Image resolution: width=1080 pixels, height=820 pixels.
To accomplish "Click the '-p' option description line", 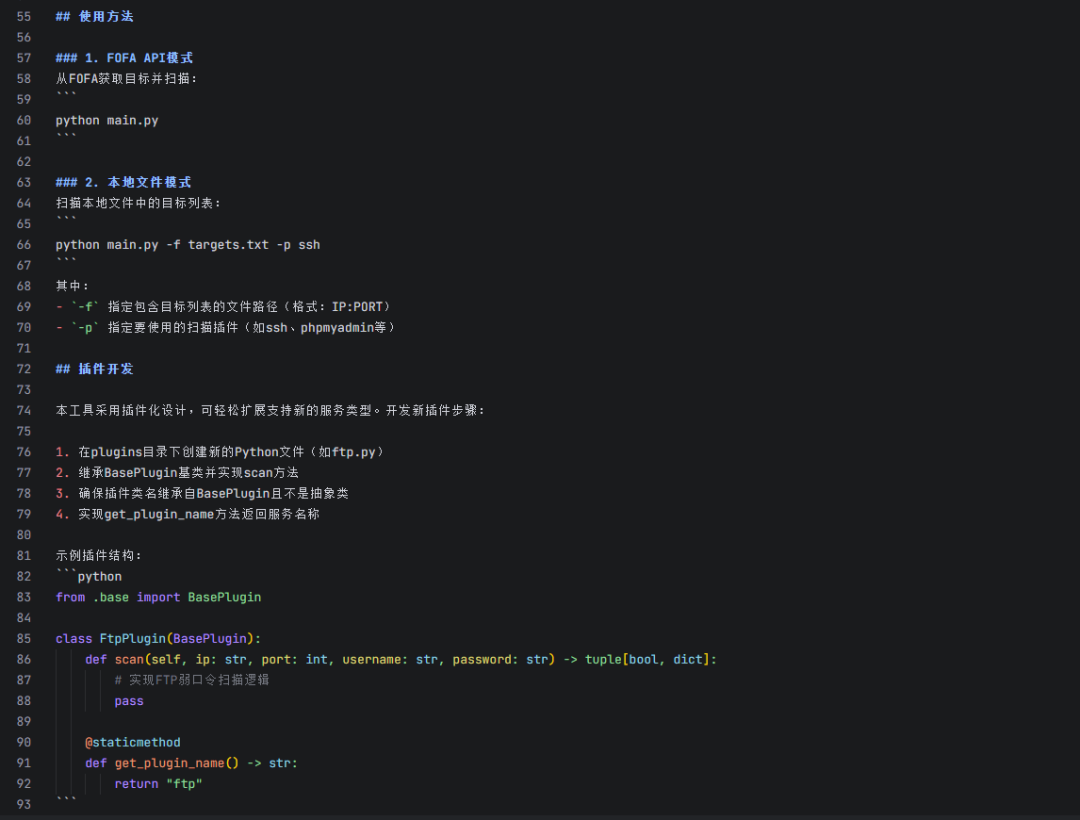I will (225, 328).
